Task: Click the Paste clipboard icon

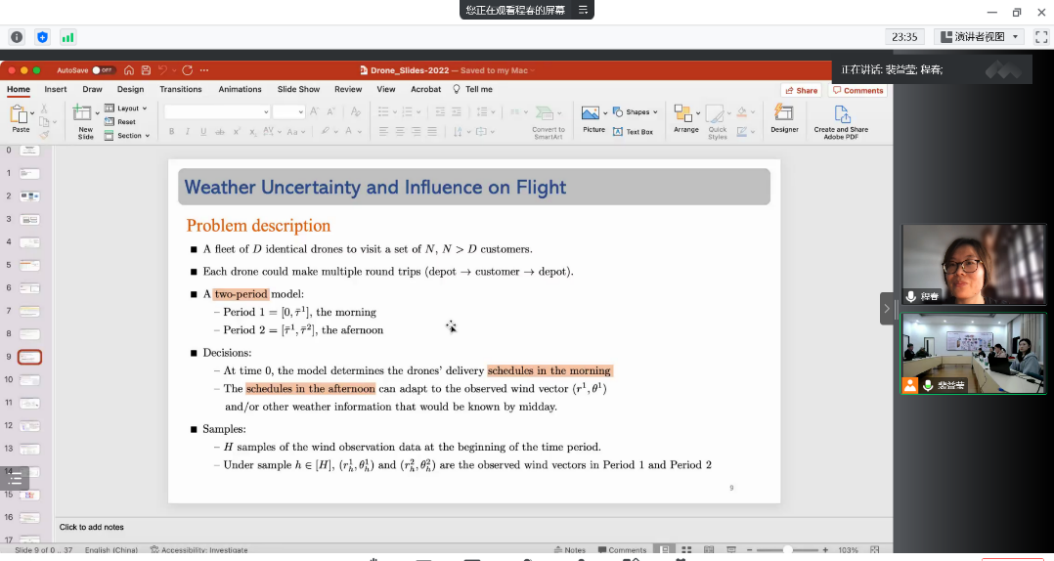Action: point(20,116)
